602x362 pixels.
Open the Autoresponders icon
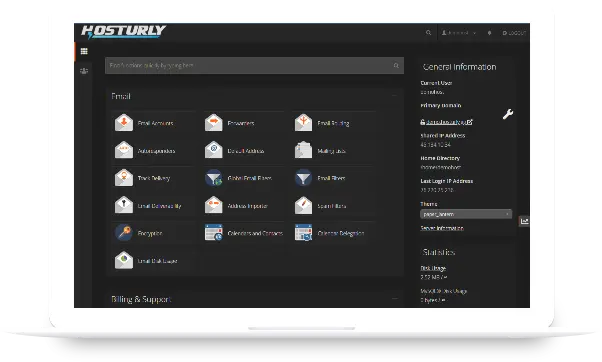(124, 150)
